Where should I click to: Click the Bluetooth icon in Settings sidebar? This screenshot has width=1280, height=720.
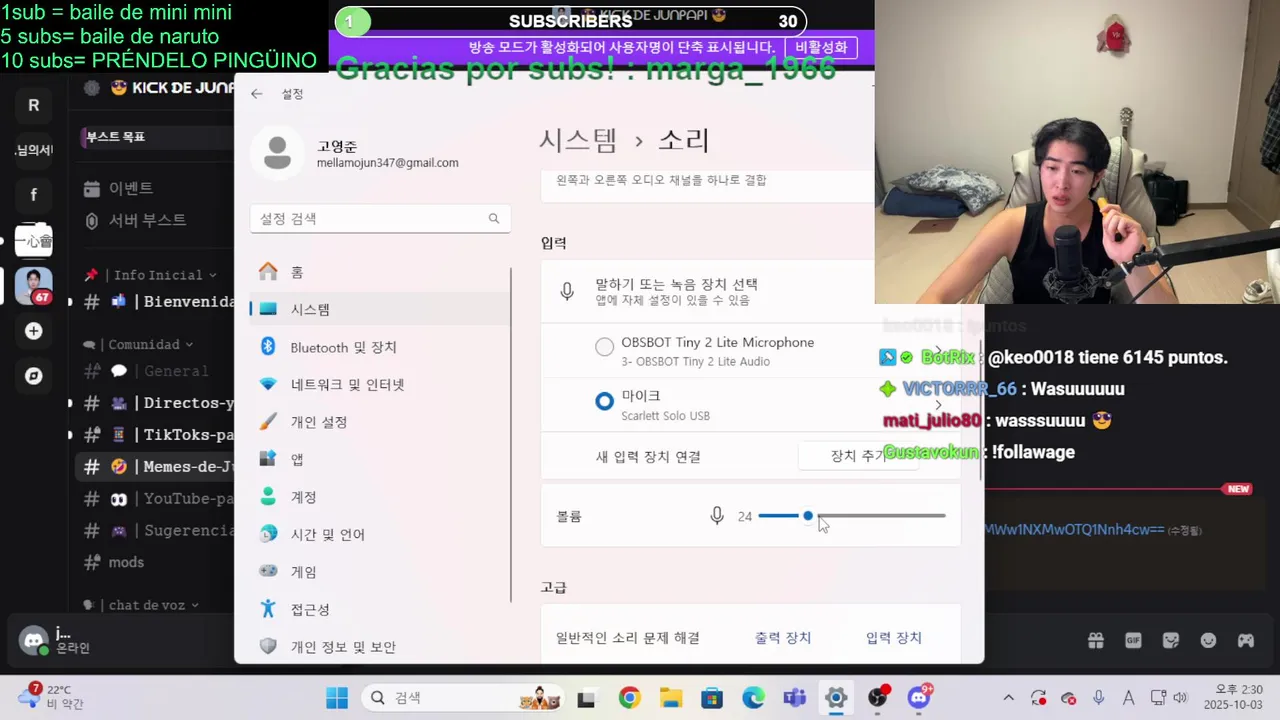pyautogui.click(x=268, y=346)
